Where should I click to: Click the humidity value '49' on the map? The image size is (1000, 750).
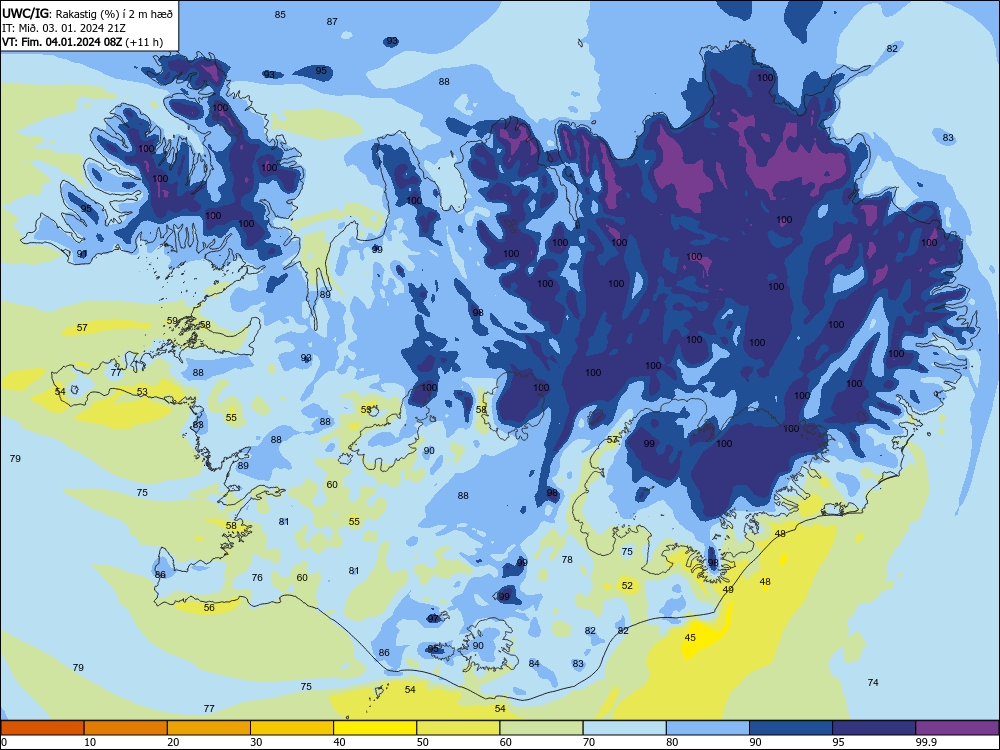pyautogui.click(x=728, y=589)
